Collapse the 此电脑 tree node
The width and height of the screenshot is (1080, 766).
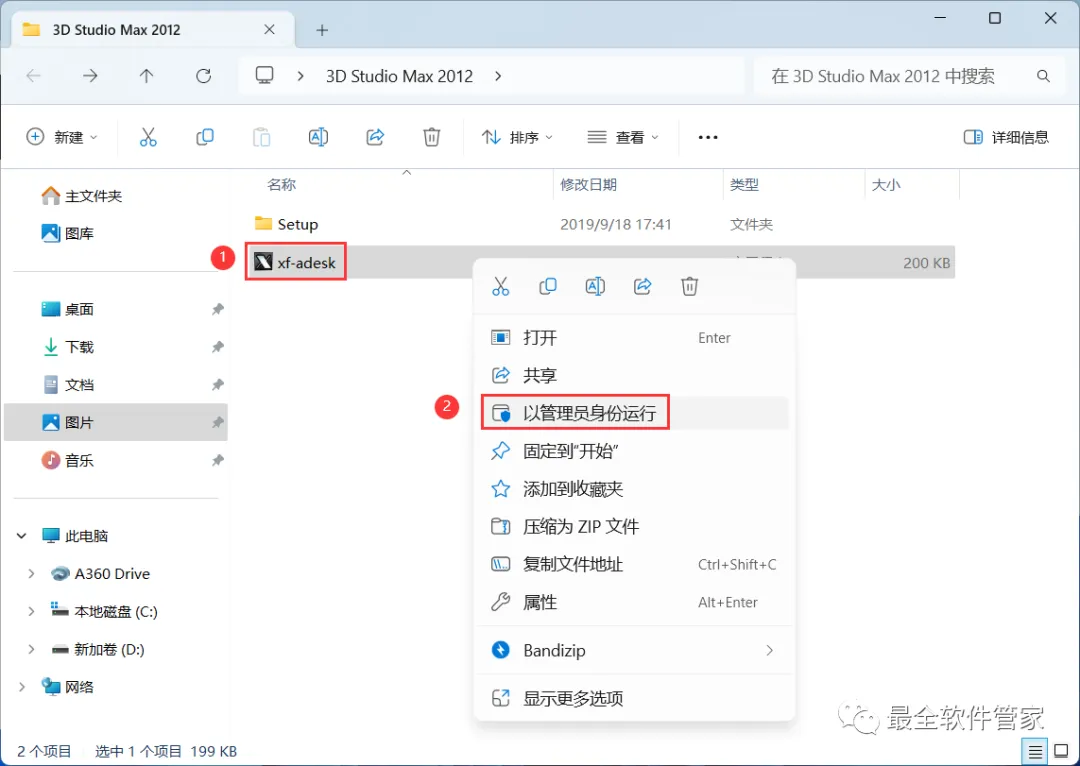tap(21, 536)
